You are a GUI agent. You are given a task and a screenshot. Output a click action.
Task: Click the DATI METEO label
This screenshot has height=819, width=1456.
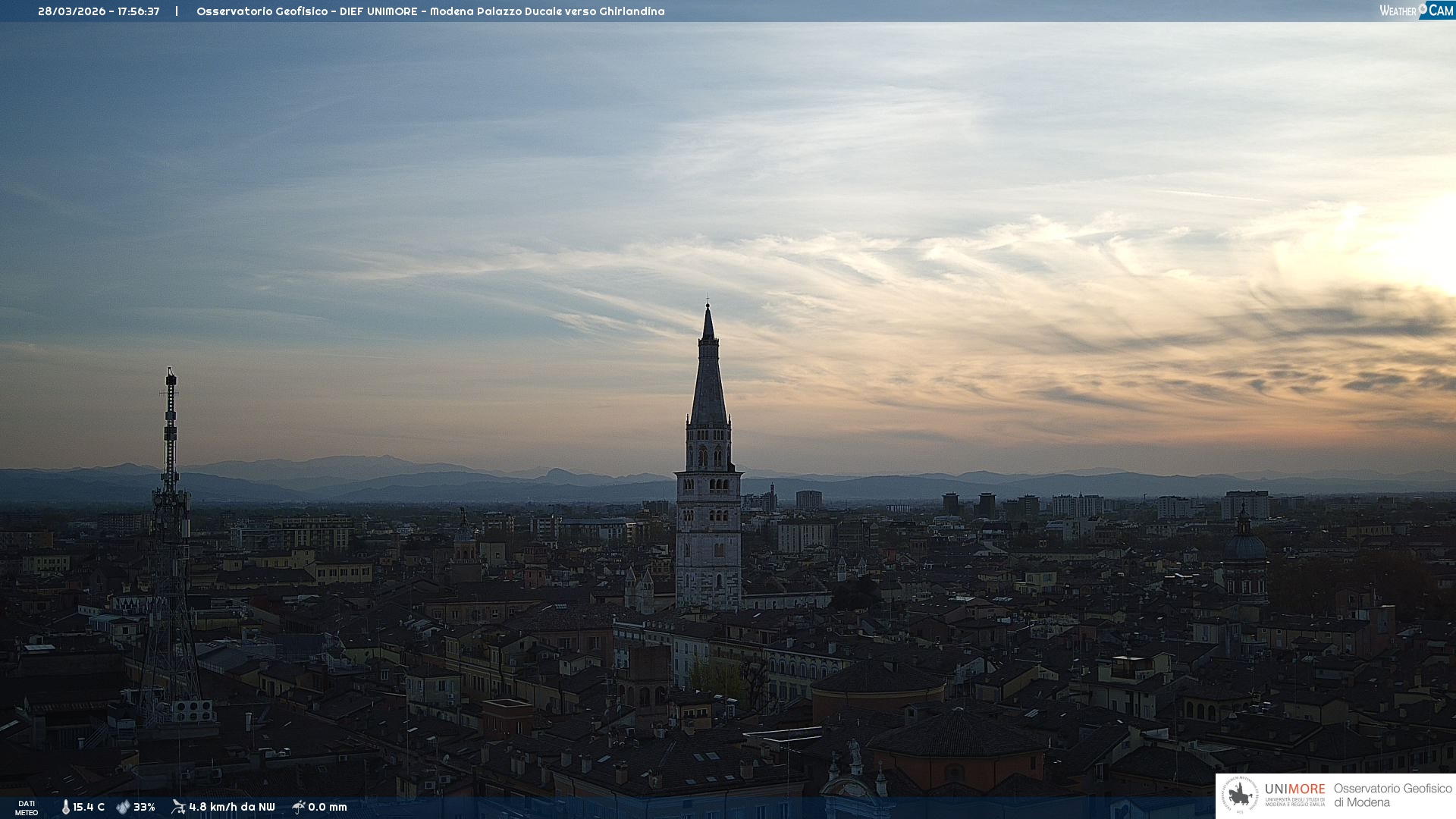click(27, 808)
